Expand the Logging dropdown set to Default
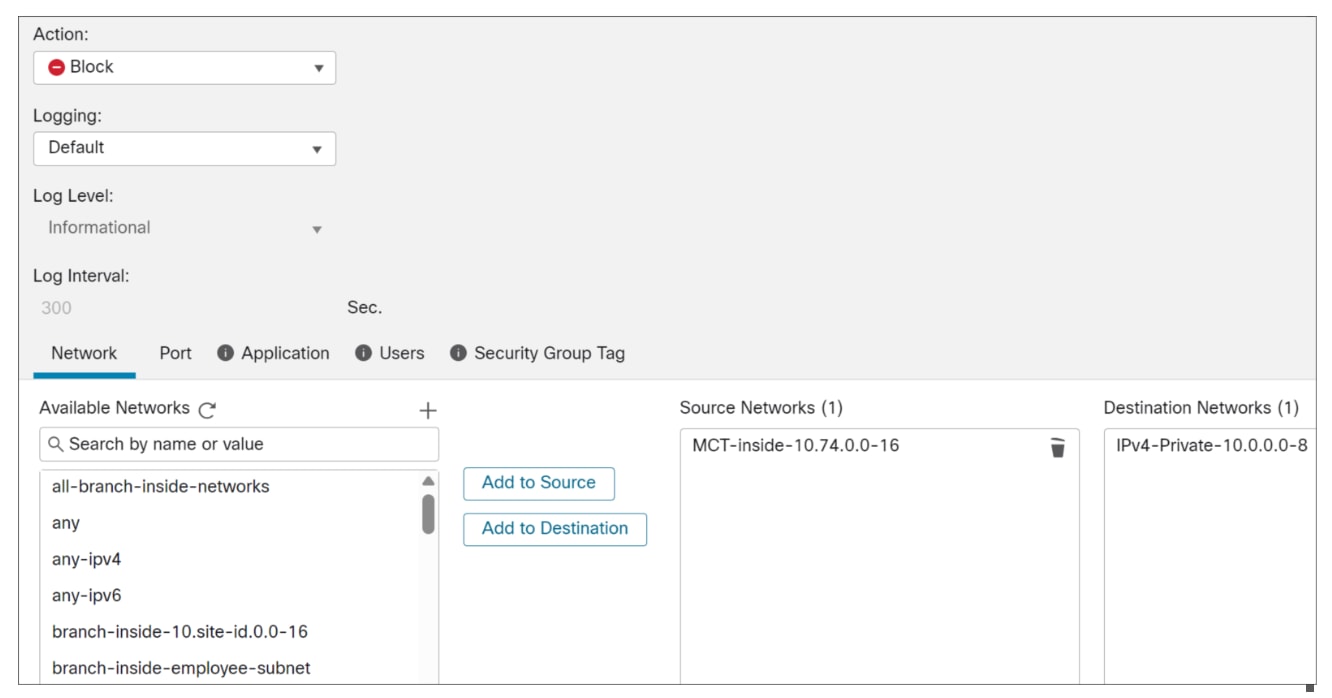 click(184, 148)
